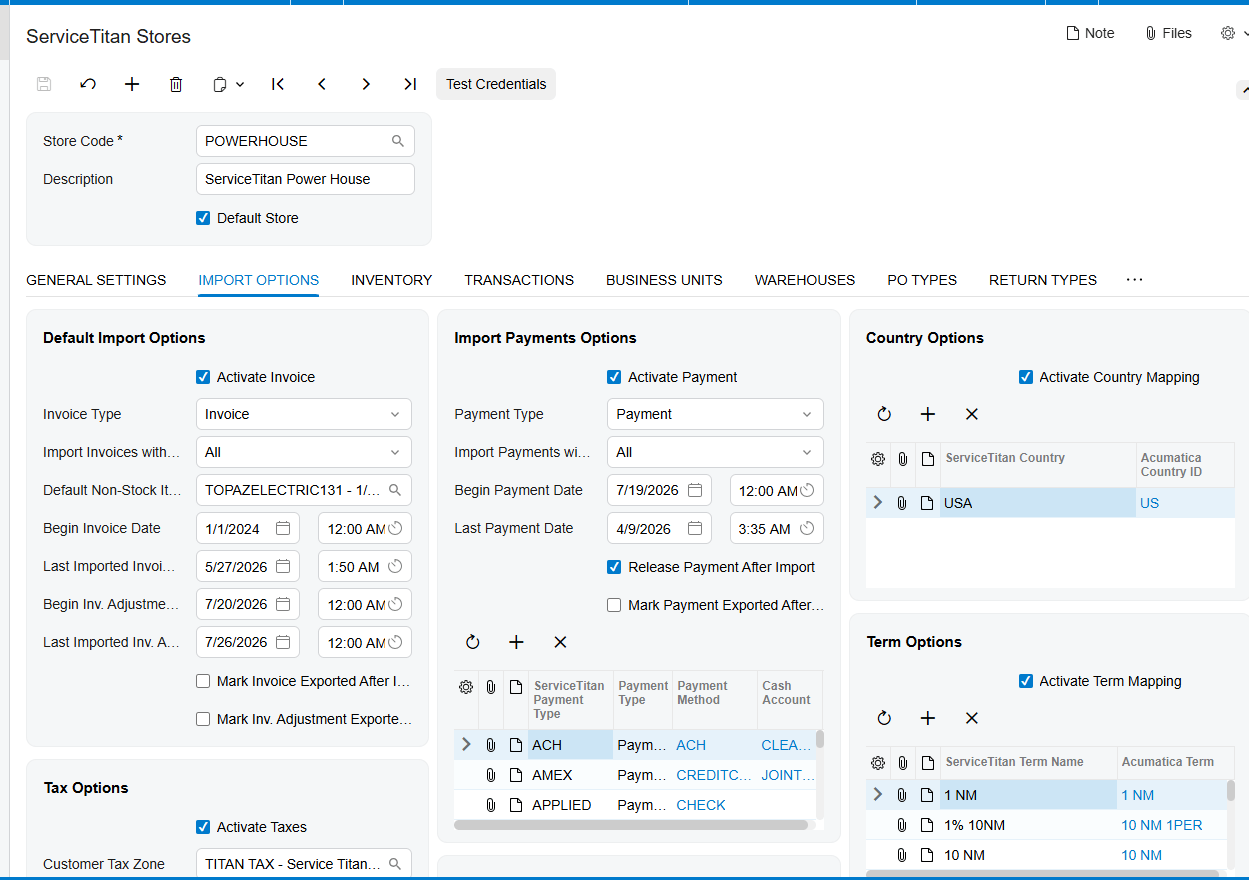Delete row from Country Options grid
This screenshot has width=1249, height=880.
(972, 414)
